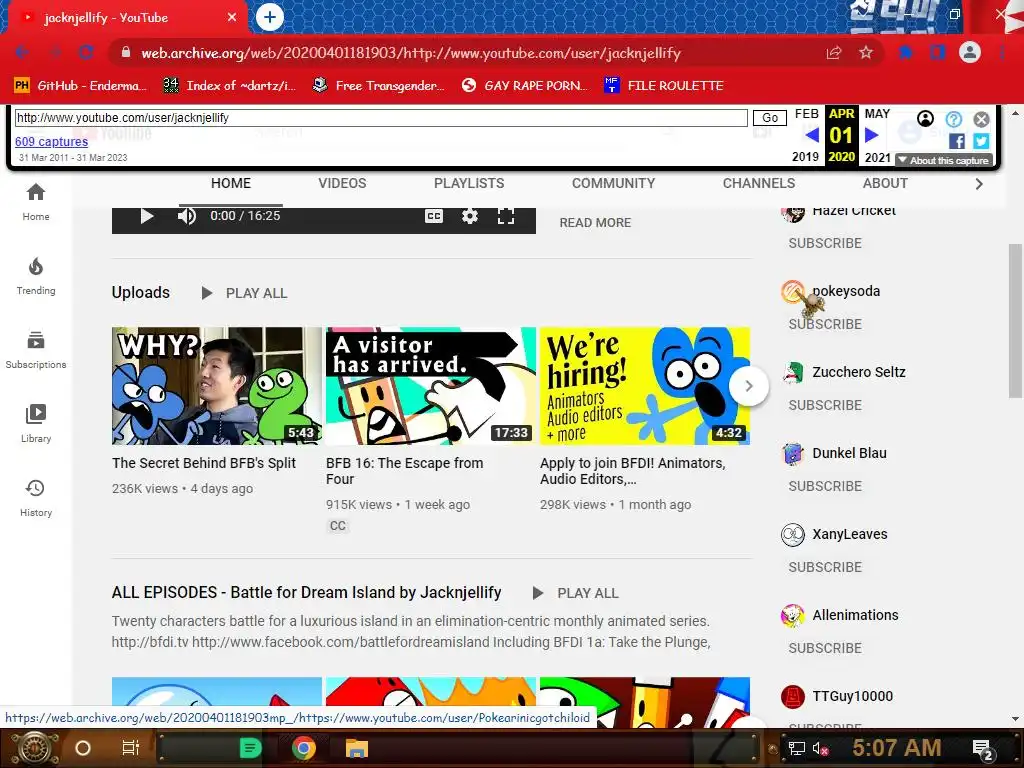Mute the featured video volume
This screenshot has width=1024, height=768.
tap(187, 216)
